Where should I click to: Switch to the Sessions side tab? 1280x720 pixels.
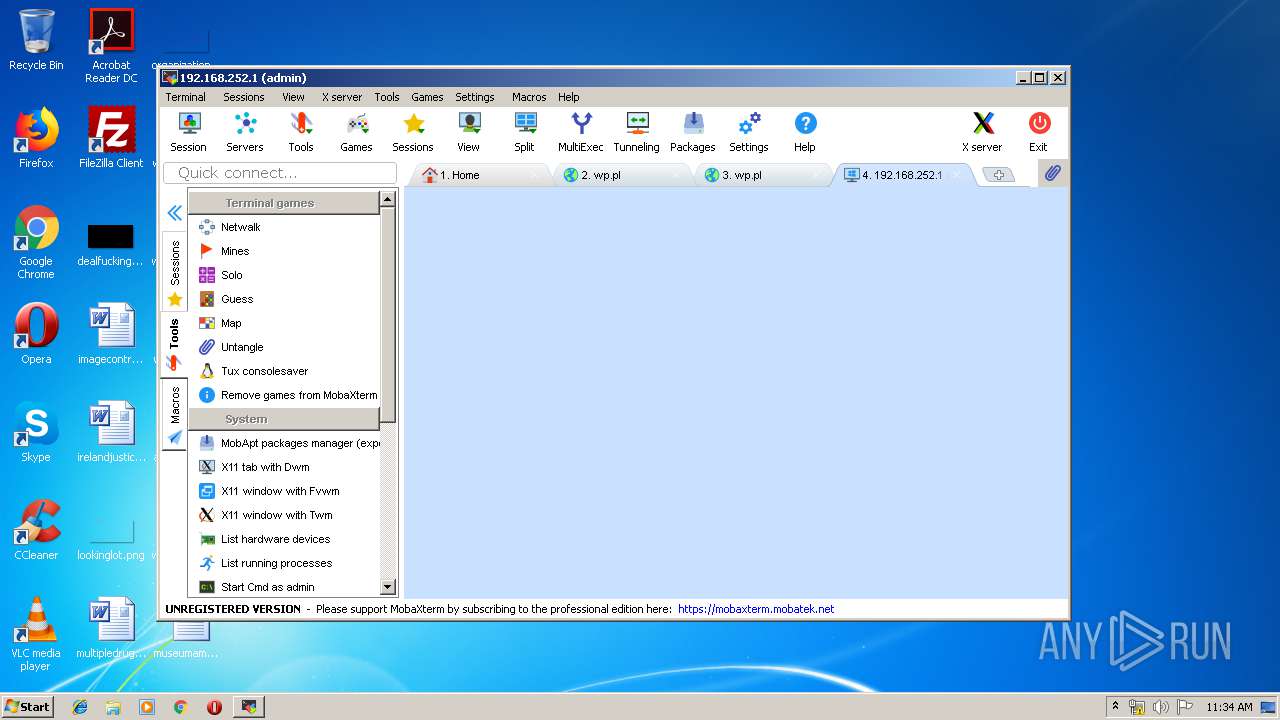175,270
